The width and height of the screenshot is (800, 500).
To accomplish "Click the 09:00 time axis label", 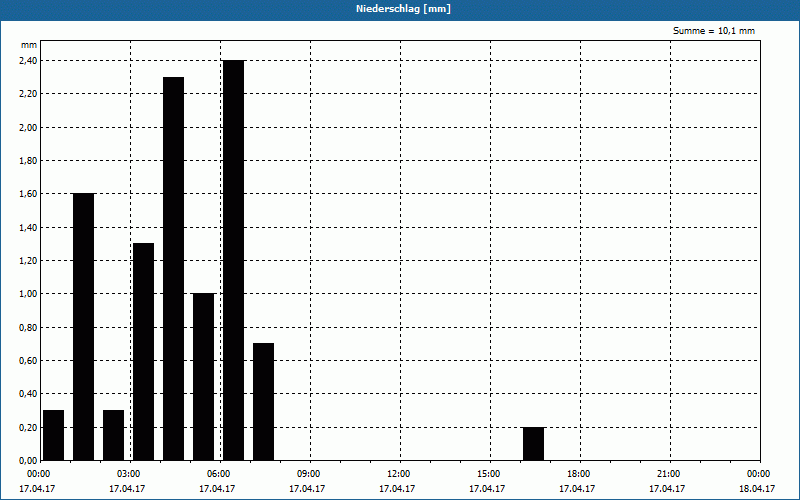I will point(308,474).
